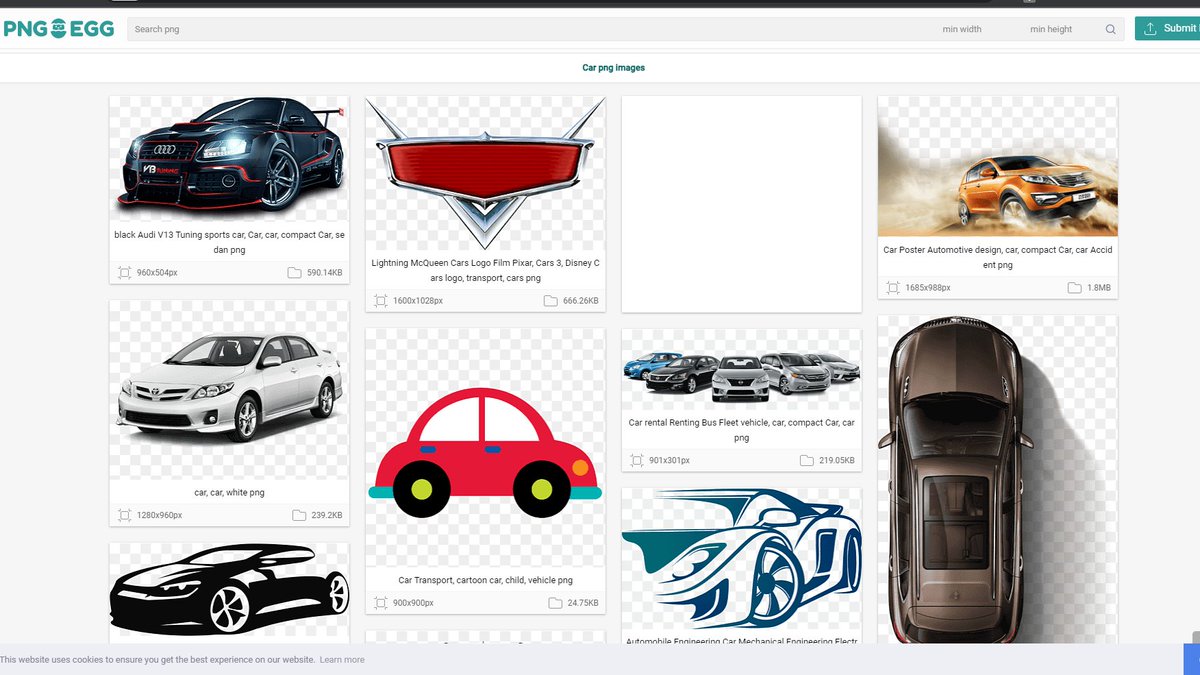This screenshot has height=675, width=1200.
Task: Open the black car silhouette image
Action: pos(229,591)
